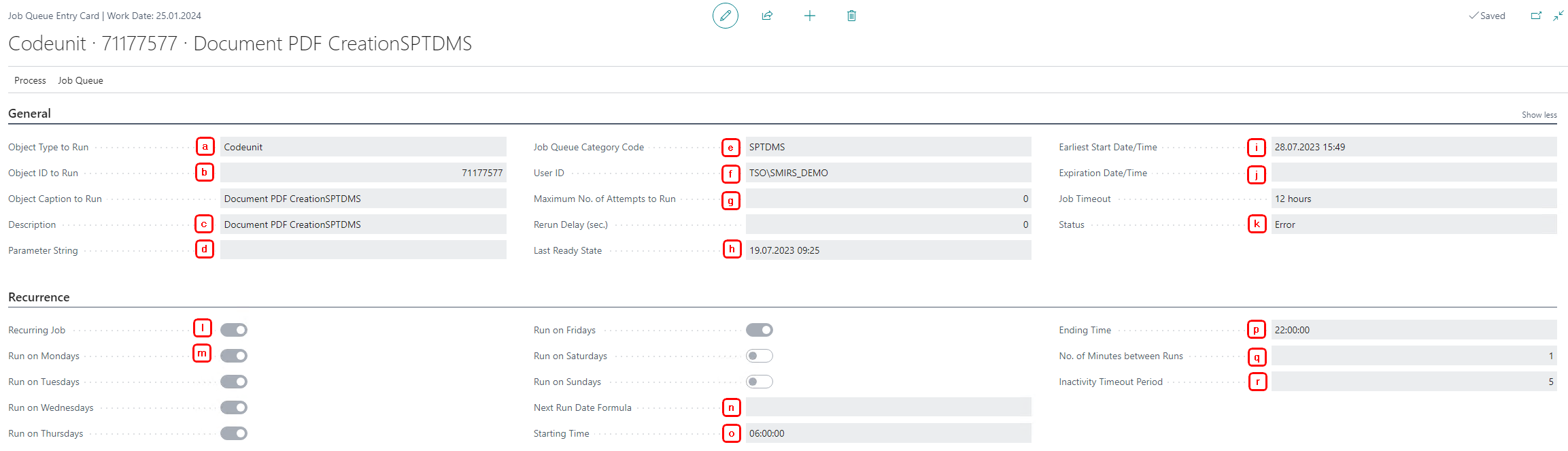Click the Description field
Viewport: 1568px width, 451px height.
(x=363, y=224)
